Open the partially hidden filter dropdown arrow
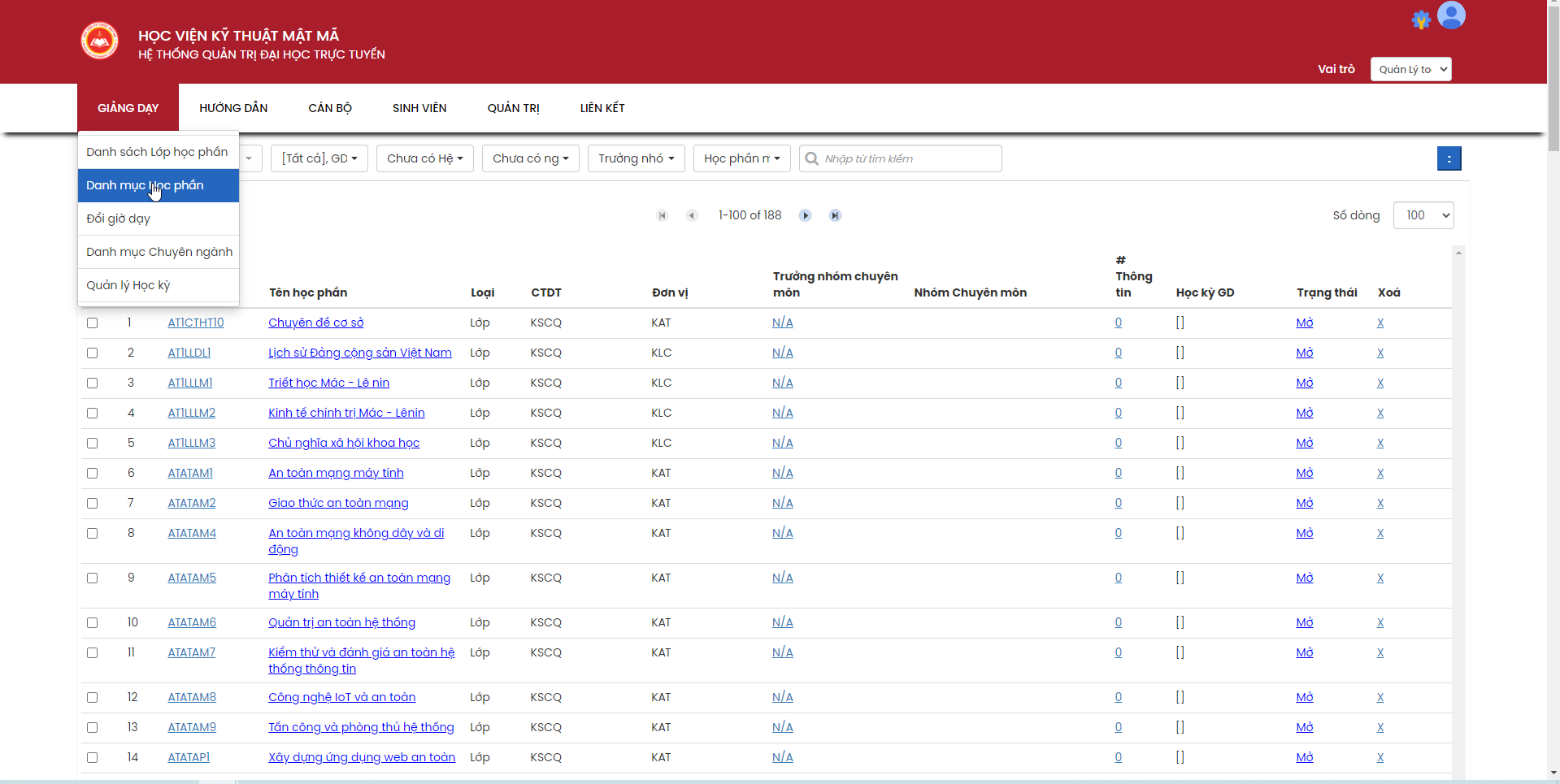The image size is (1560, 784). 250,158
